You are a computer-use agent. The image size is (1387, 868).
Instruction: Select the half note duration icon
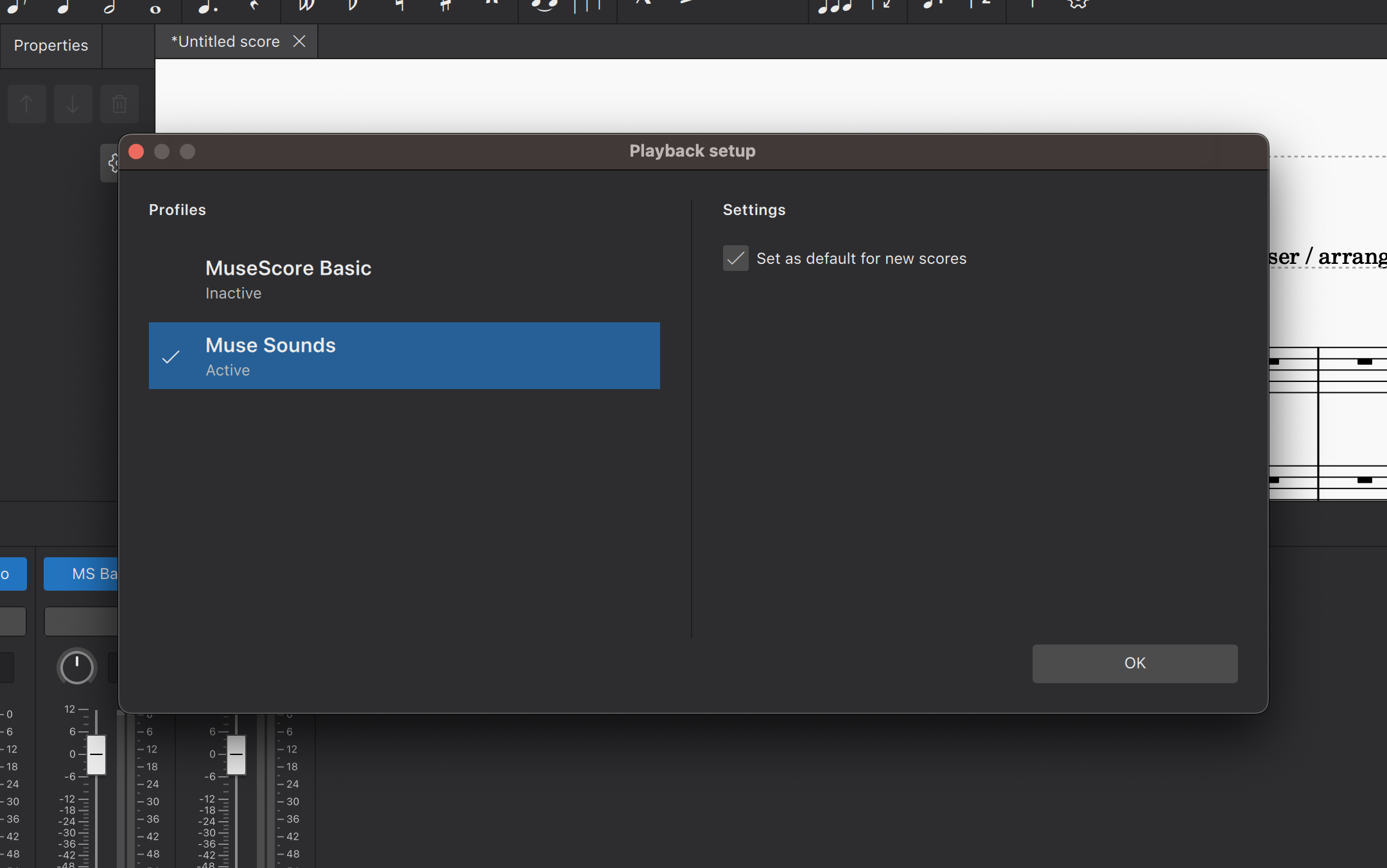click(109, 6)
